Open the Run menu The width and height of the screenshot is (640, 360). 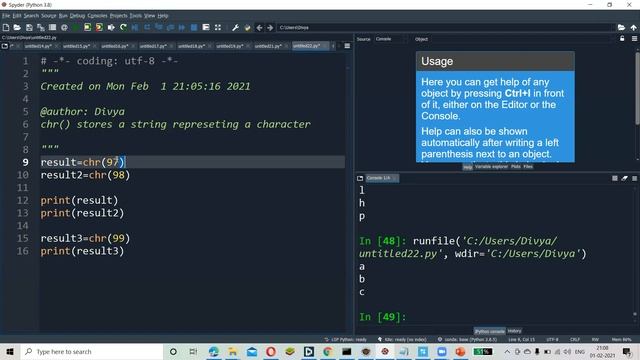(63, 16)
